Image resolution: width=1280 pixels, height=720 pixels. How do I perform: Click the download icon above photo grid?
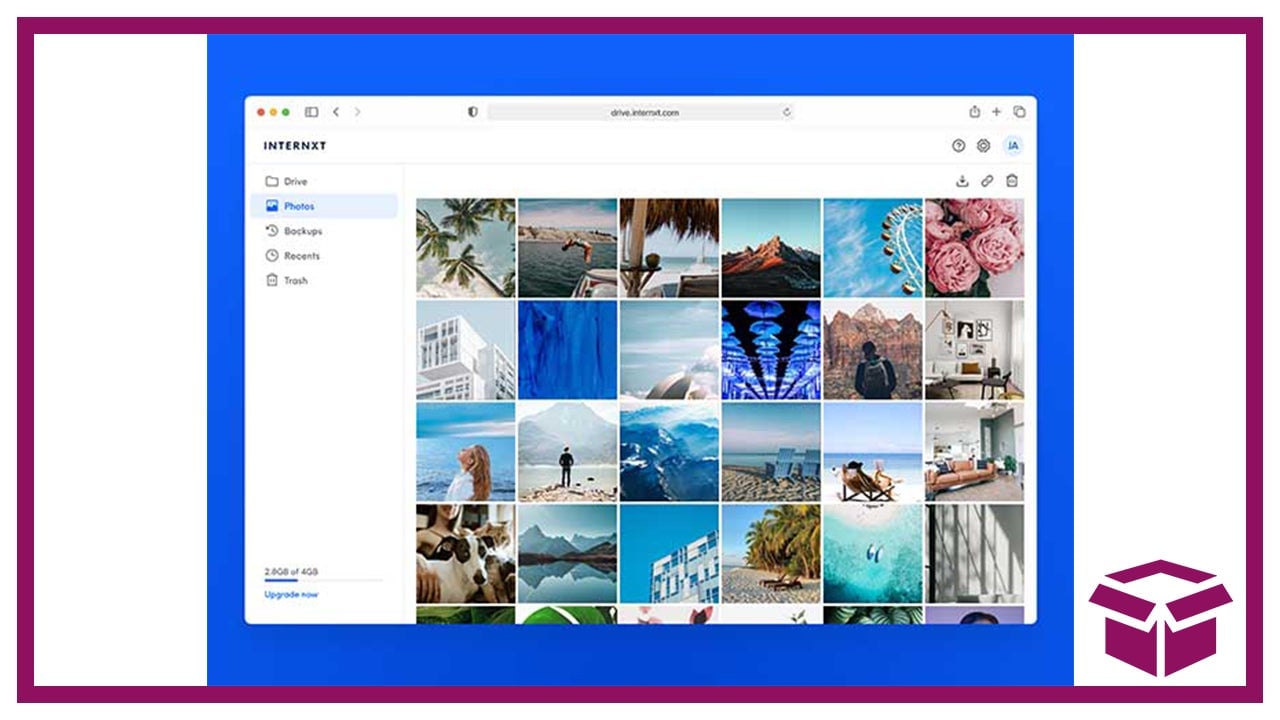click(x=962, y=181)
